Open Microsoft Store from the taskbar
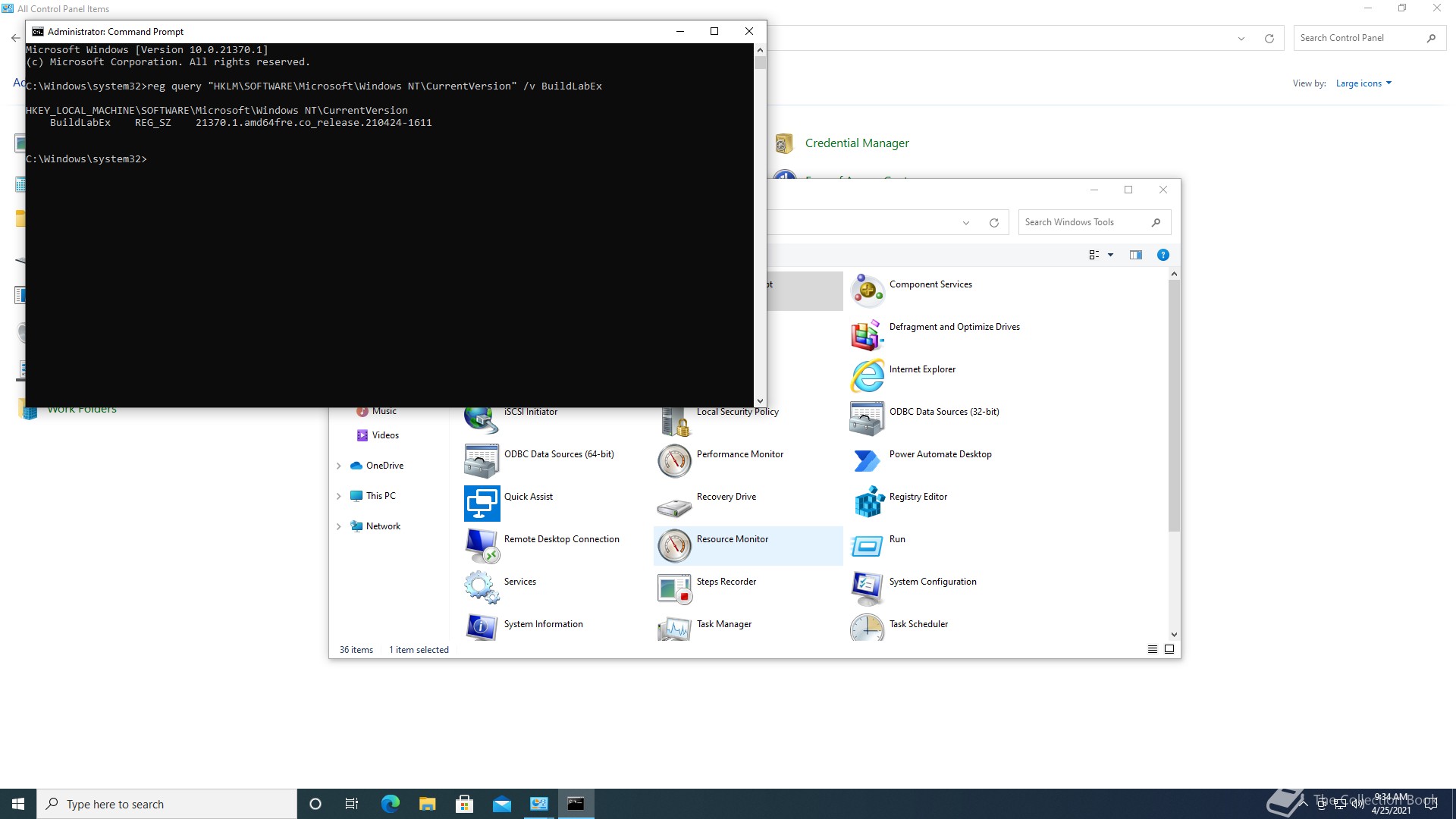The width and height of the screenshot is (1456, 819). tap(465, 804)
